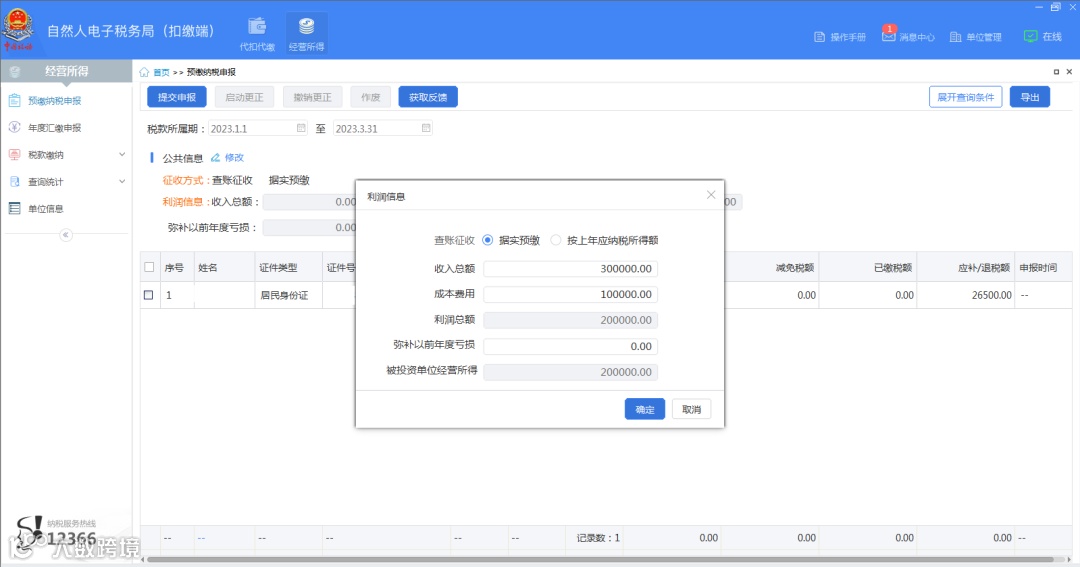Click the 证件类型 column header

point(289,267)
